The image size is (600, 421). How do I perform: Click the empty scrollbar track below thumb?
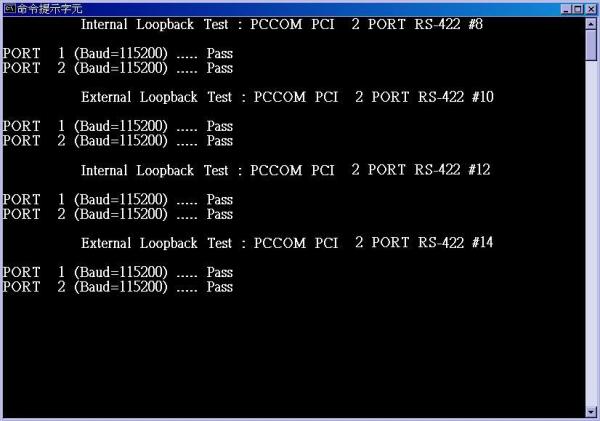(x=591, y=233)
